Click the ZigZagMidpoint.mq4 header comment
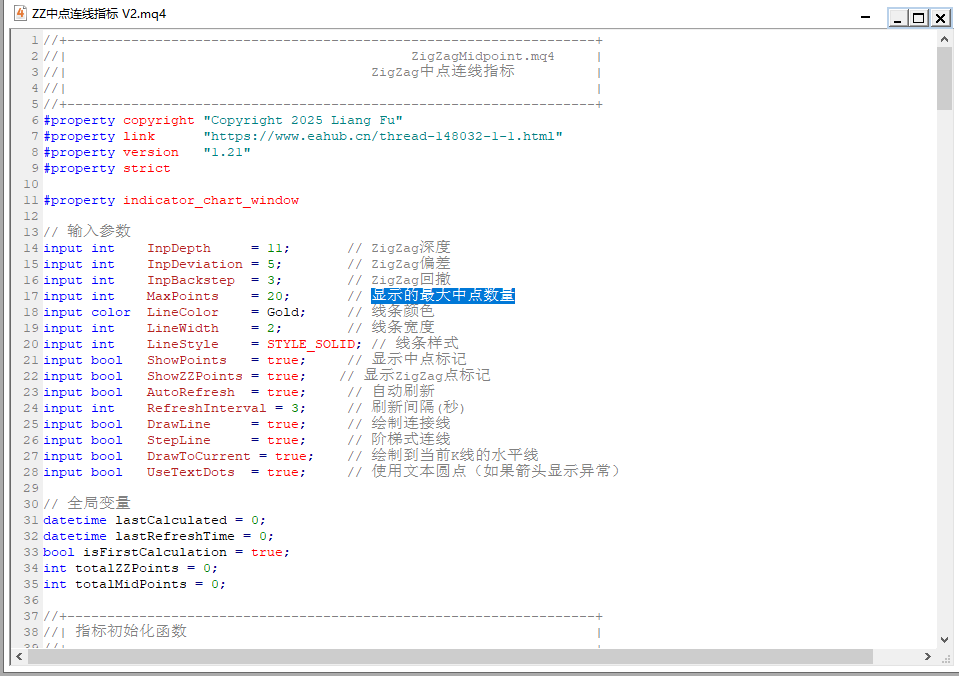 pos(483,56)
